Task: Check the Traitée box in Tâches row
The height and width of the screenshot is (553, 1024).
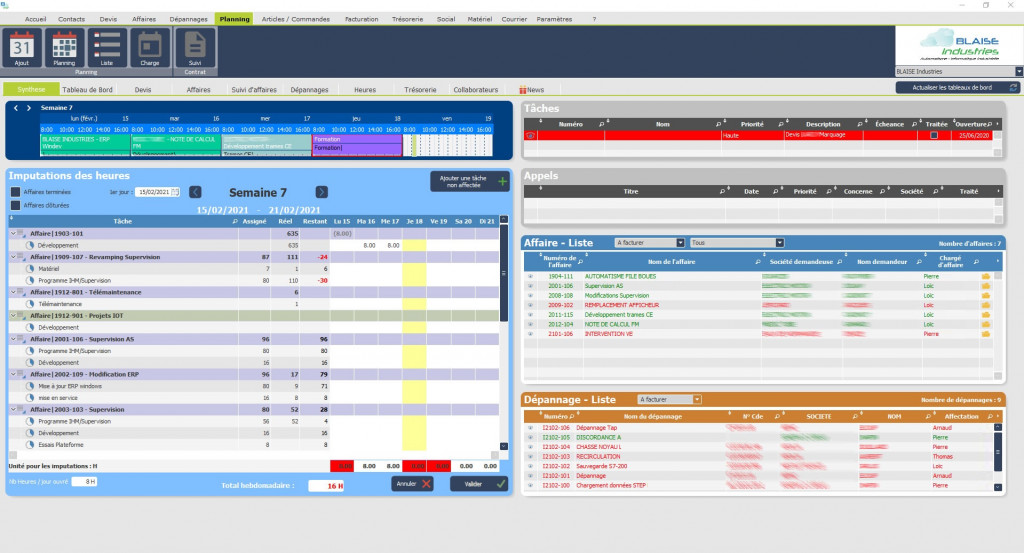Action: point(934,135)
